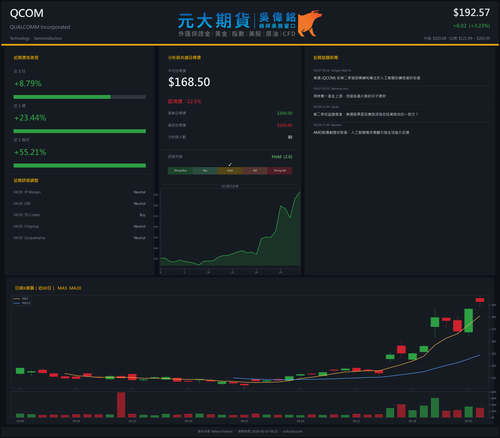500x438 pixels.
Task: Select the QCOM ticker title
Action: tap(27, 13)
